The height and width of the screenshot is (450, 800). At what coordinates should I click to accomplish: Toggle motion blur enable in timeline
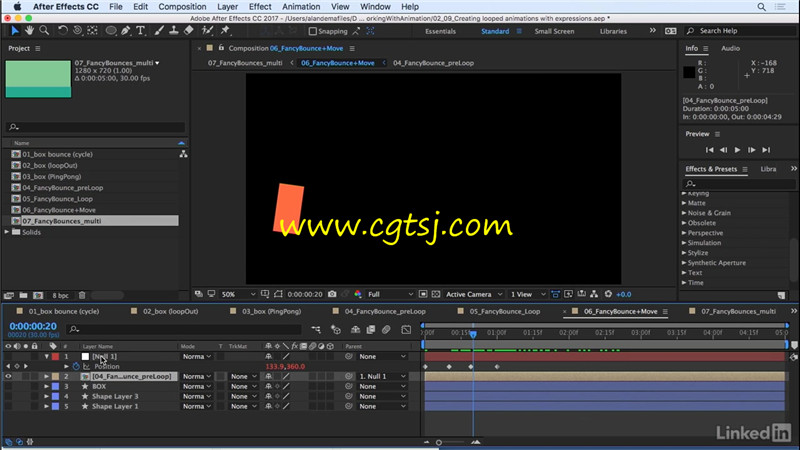386,330
